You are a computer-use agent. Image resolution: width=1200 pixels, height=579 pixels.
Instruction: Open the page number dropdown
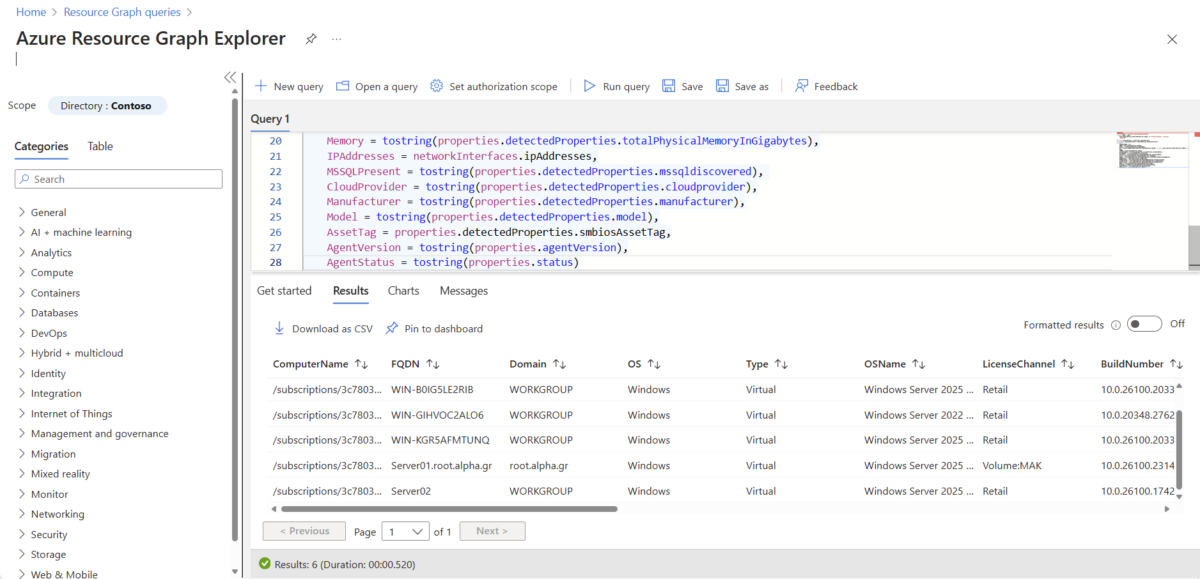405,531
